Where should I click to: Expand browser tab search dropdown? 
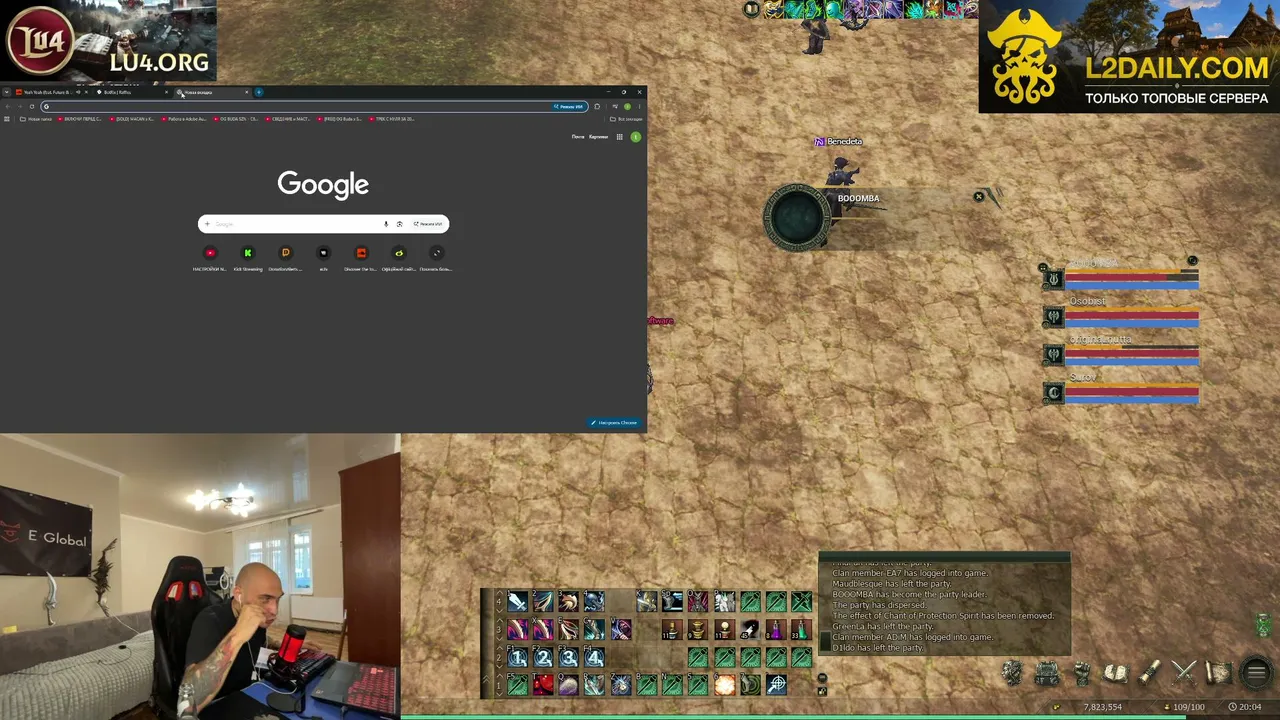(x=6, y=92)
